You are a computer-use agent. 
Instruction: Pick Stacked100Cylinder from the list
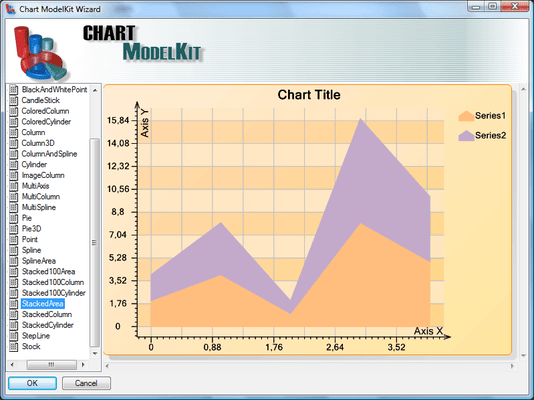pos(53,293)
